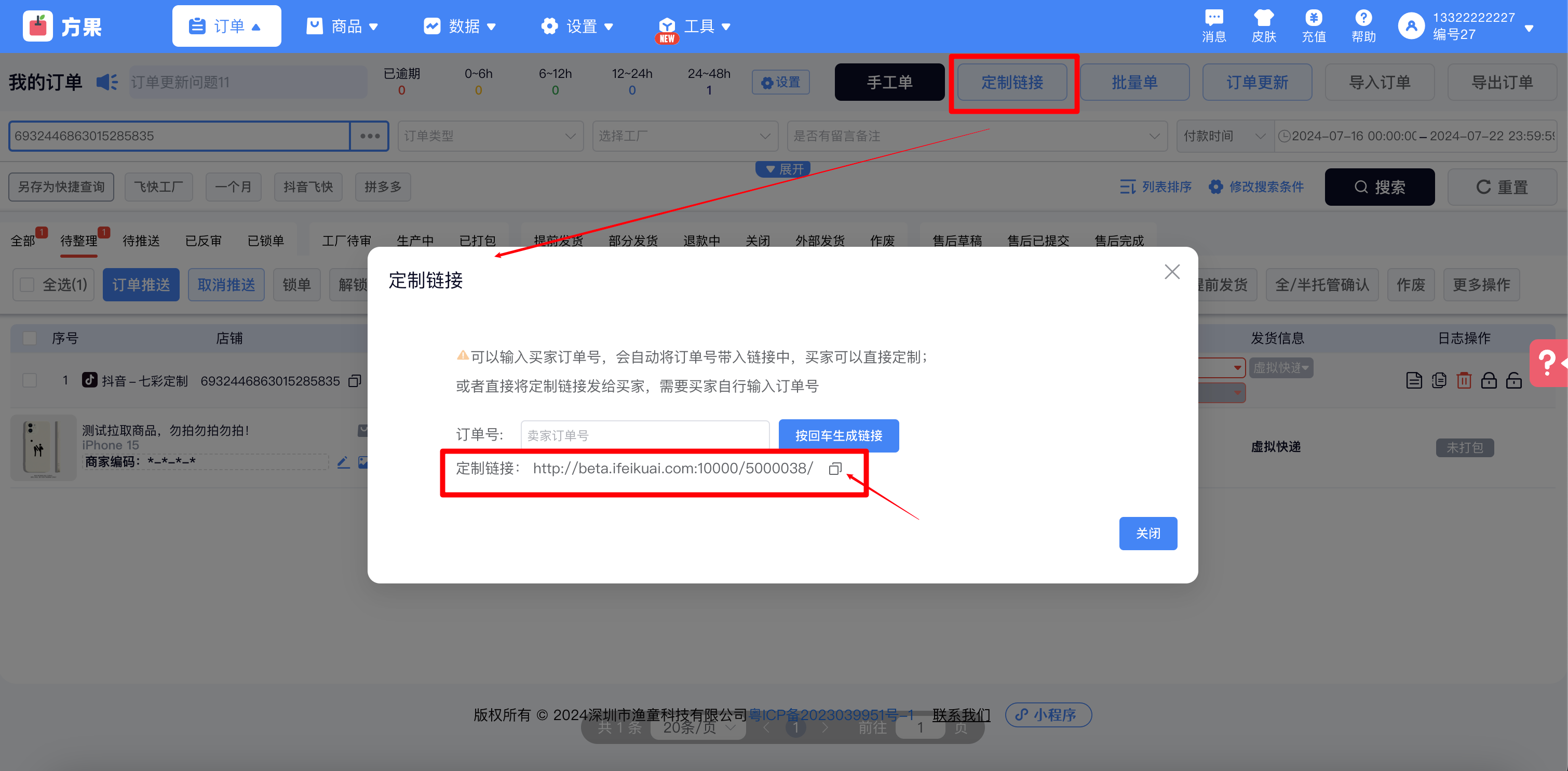Check the row 1 order checkbox
Screen dimensions: 1568x771
[x=29, y=381]
